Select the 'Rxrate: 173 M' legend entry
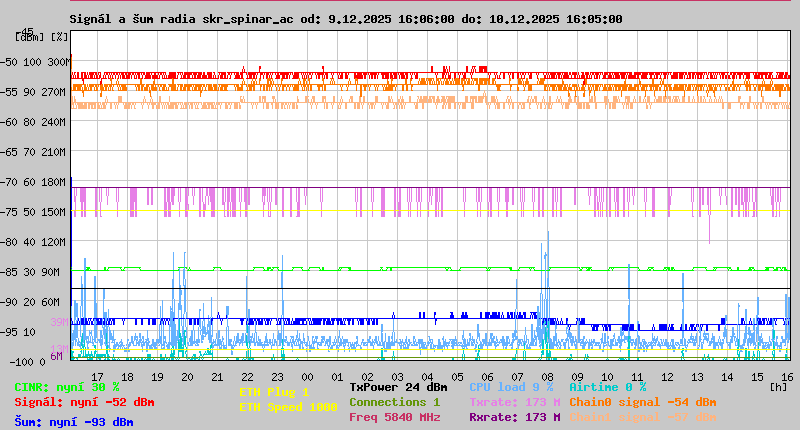This screenshot has width=800, height=430. [x=515, y=417]
